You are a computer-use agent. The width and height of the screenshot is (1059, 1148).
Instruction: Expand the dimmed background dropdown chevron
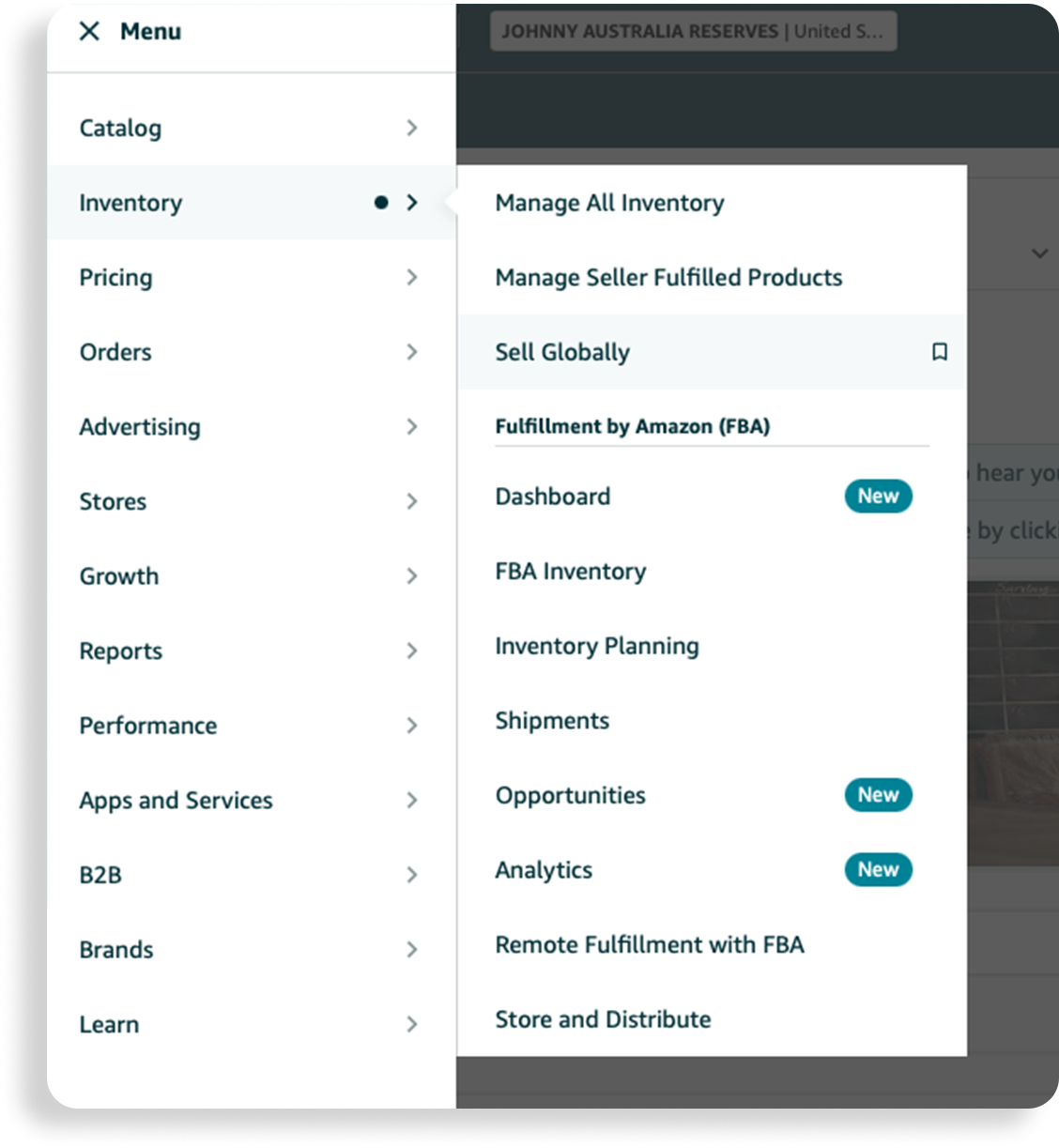click(x=1039, y=253)
